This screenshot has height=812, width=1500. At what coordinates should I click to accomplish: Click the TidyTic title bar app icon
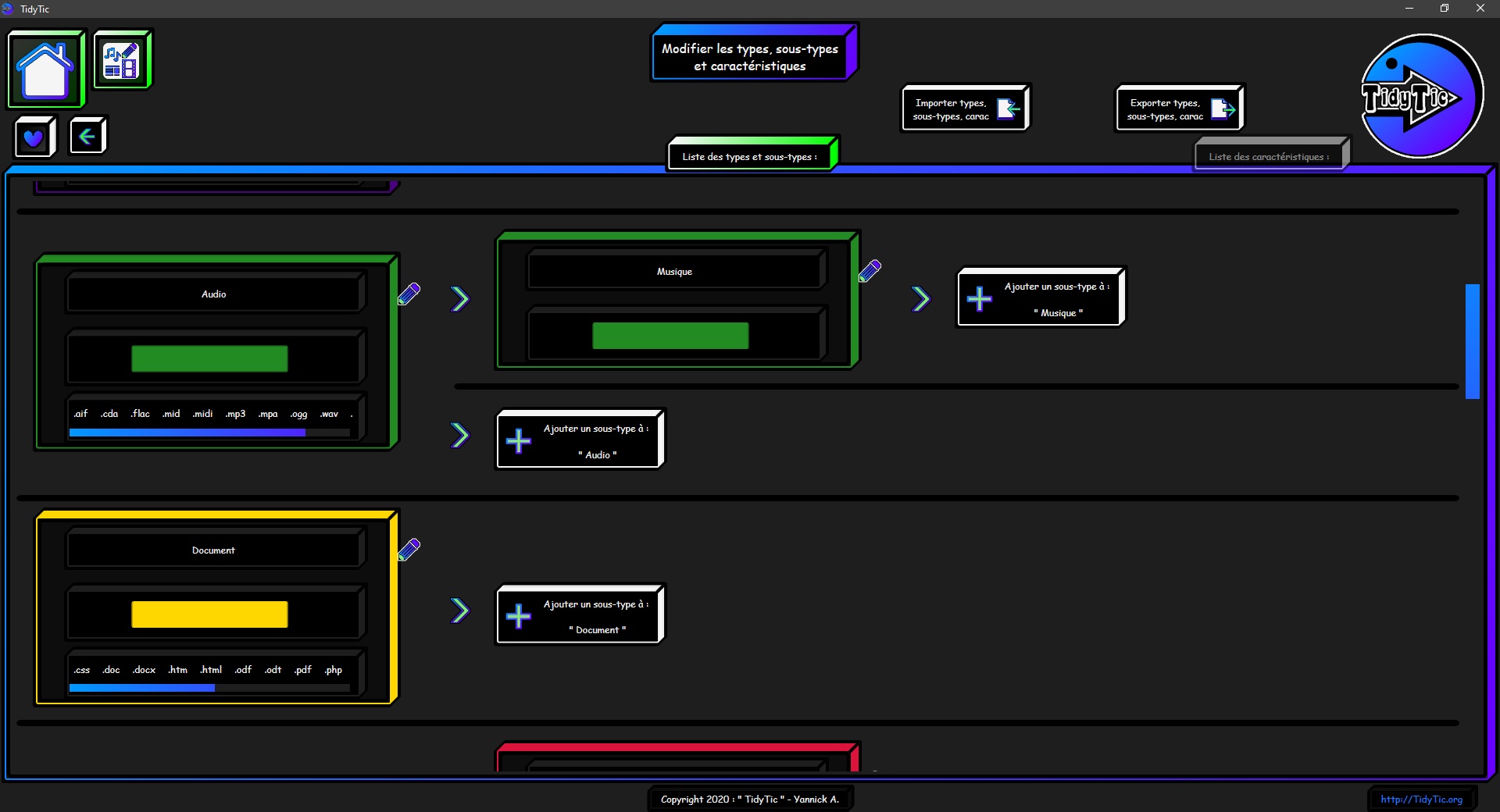[8, 9]
